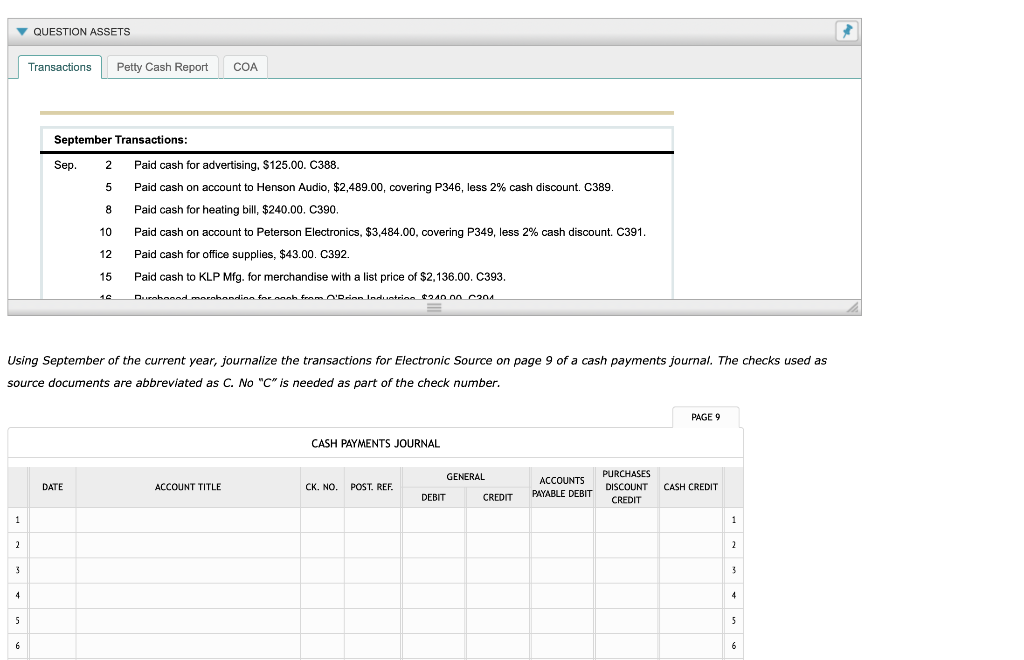Click Accounts Payable Debit field in row 1
This screenshot has height=660, width=1024.
562,520
